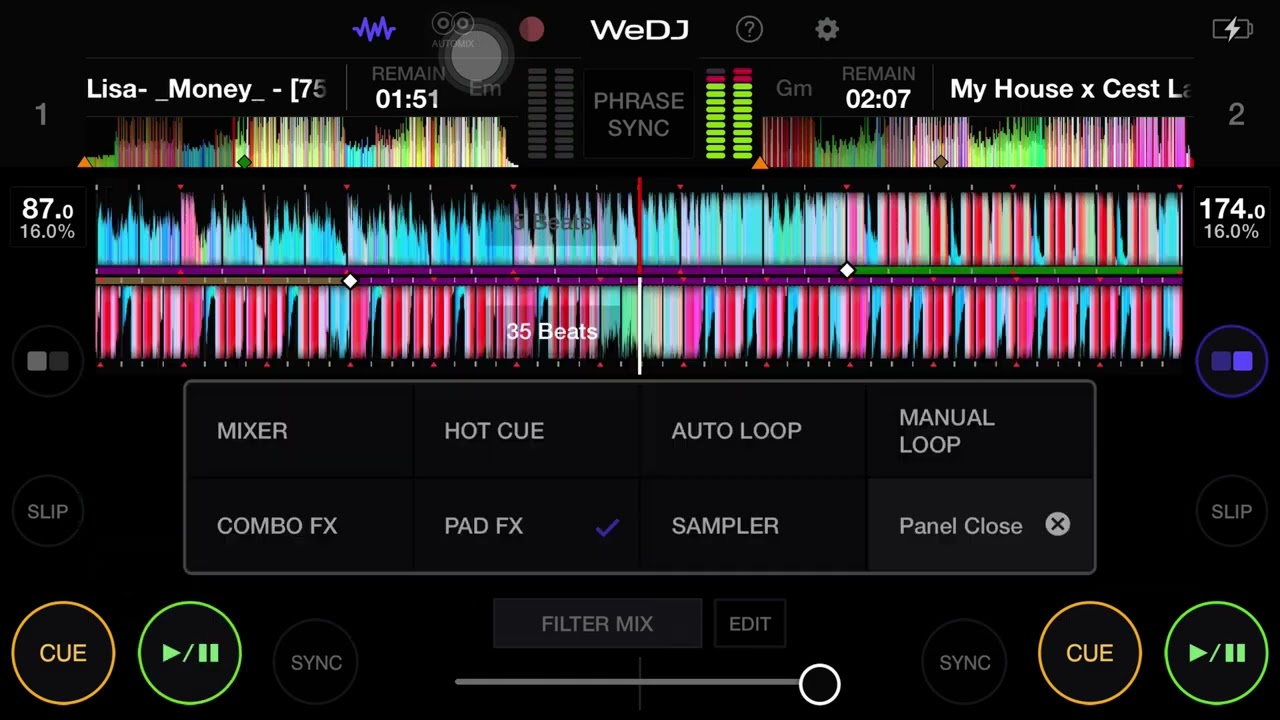The image size is (1280, 720).
Task: Open deck 1 tempo 87.0 display
Action: pyautogui.click(x=48, y=219)
